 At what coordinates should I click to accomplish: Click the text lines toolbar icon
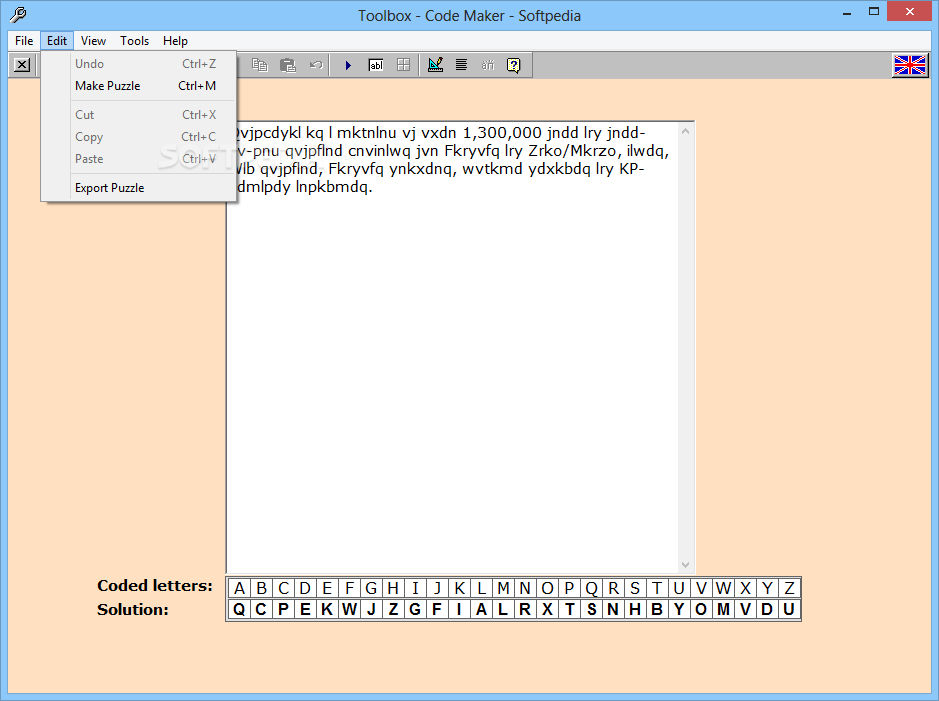point(461,64)
